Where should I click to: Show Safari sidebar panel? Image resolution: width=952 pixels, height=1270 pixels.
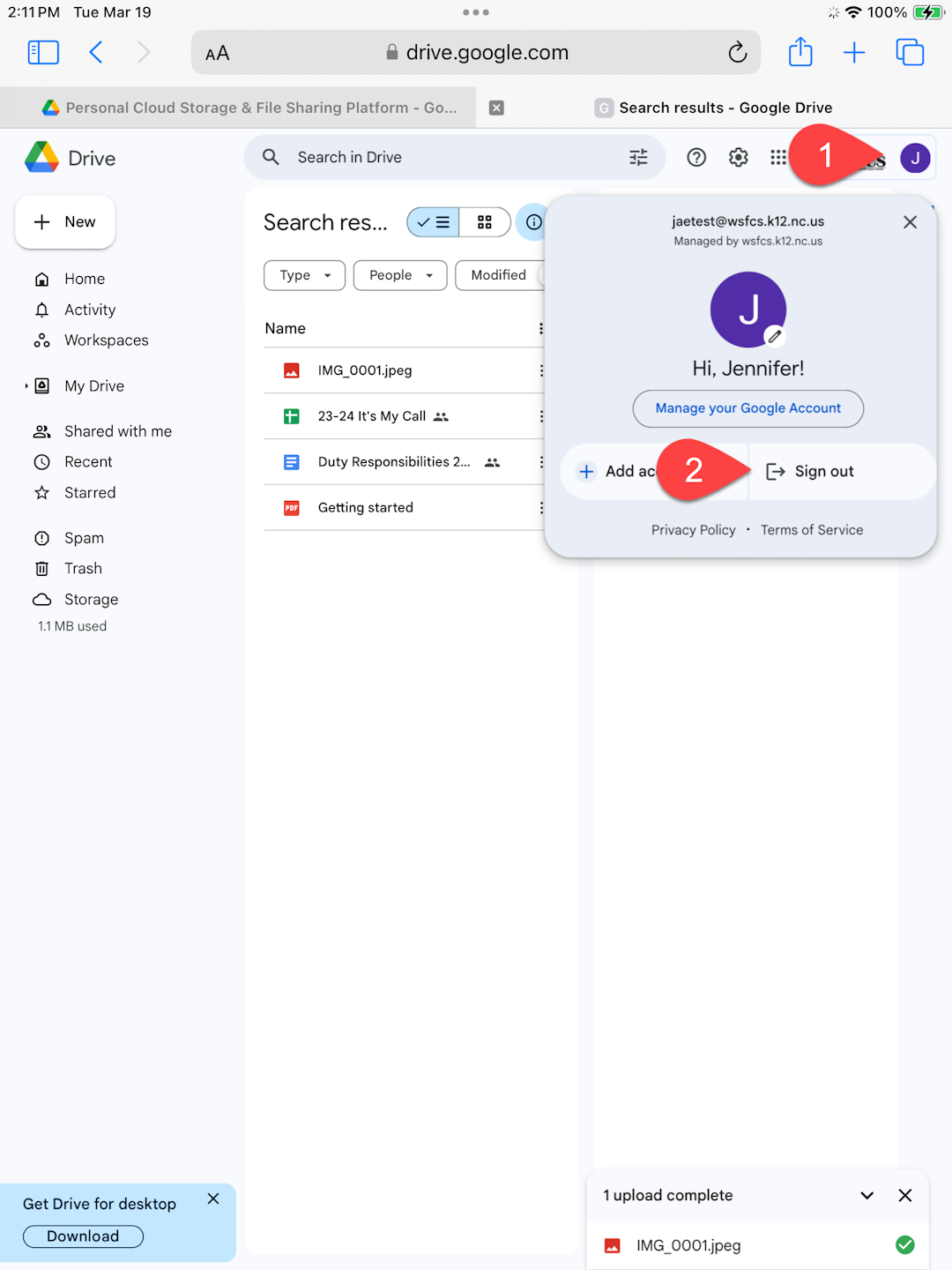point(43,53)
